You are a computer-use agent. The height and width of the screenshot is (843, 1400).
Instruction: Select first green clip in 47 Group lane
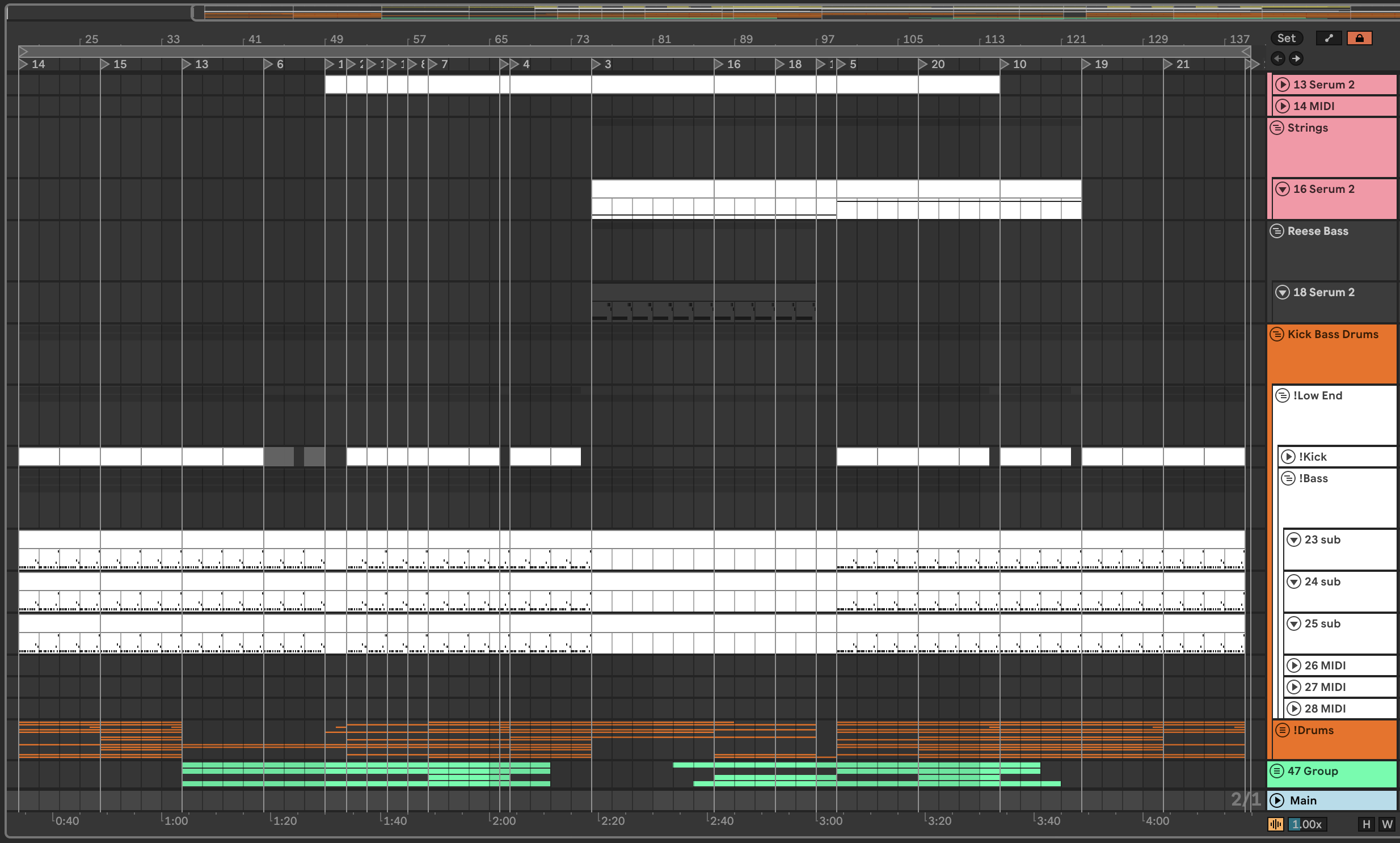click(x=366, y=765)
